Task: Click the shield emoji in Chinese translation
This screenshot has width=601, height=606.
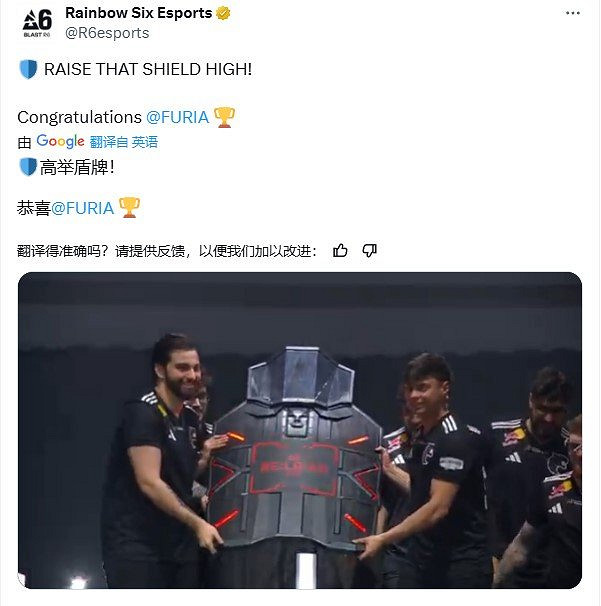Action: point(28,167)
